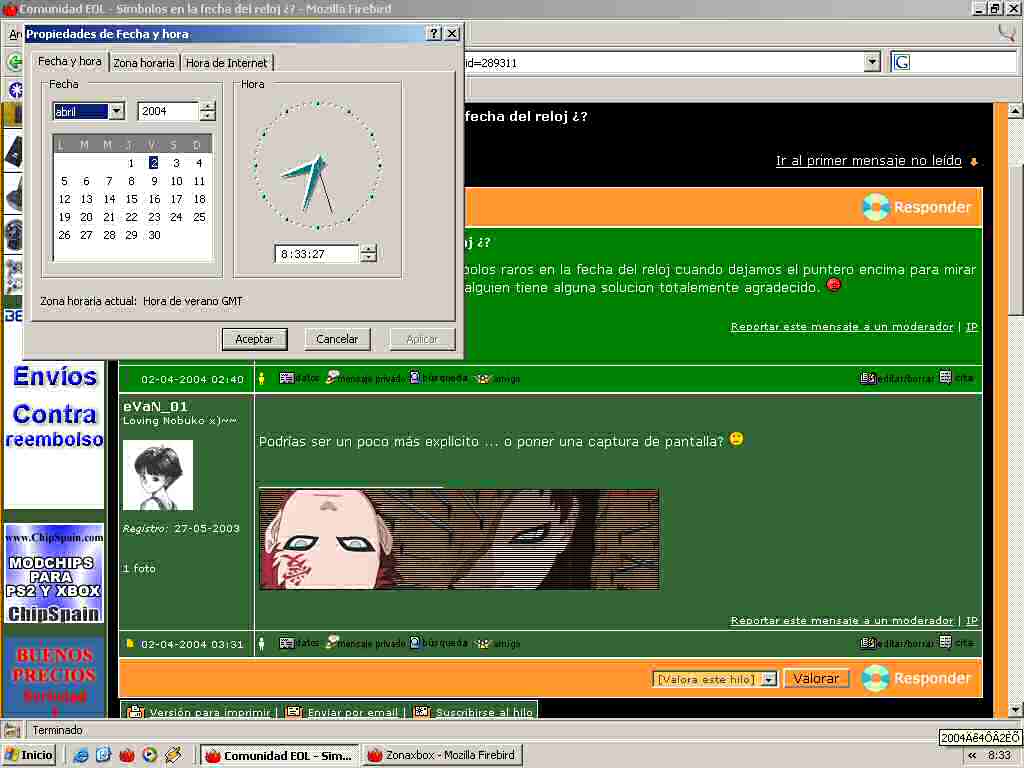This screenshot has width=1024, height=768.
Task: Launch Mozilla Firebird from quick launch
Action: (x=127, y=755)
